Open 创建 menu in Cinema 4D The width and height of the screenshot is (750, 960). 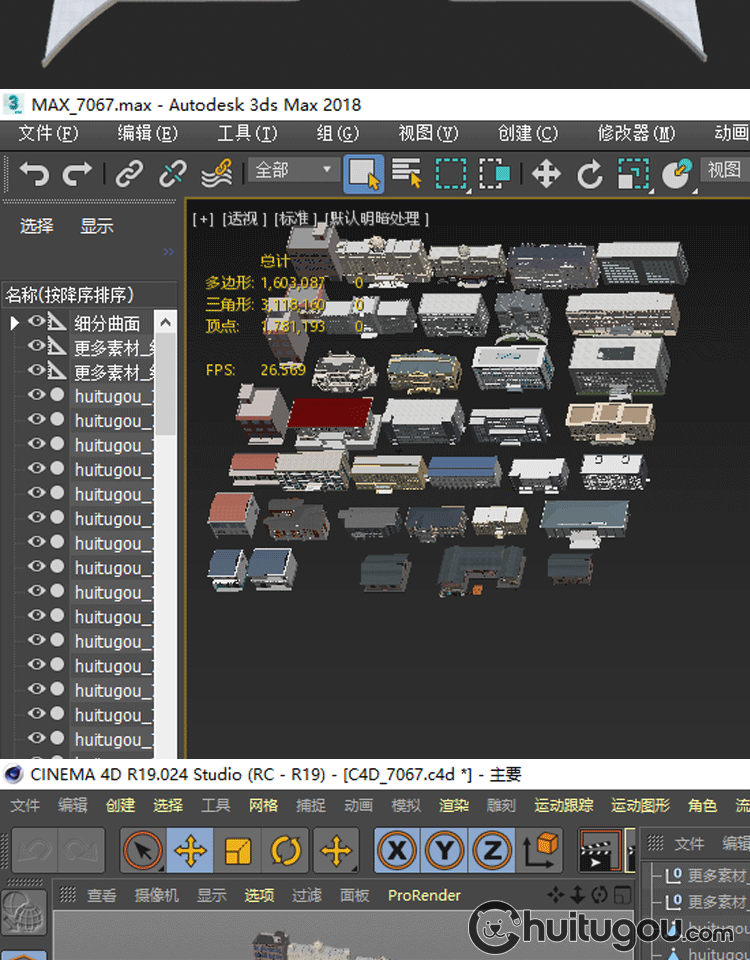[120, 805]
